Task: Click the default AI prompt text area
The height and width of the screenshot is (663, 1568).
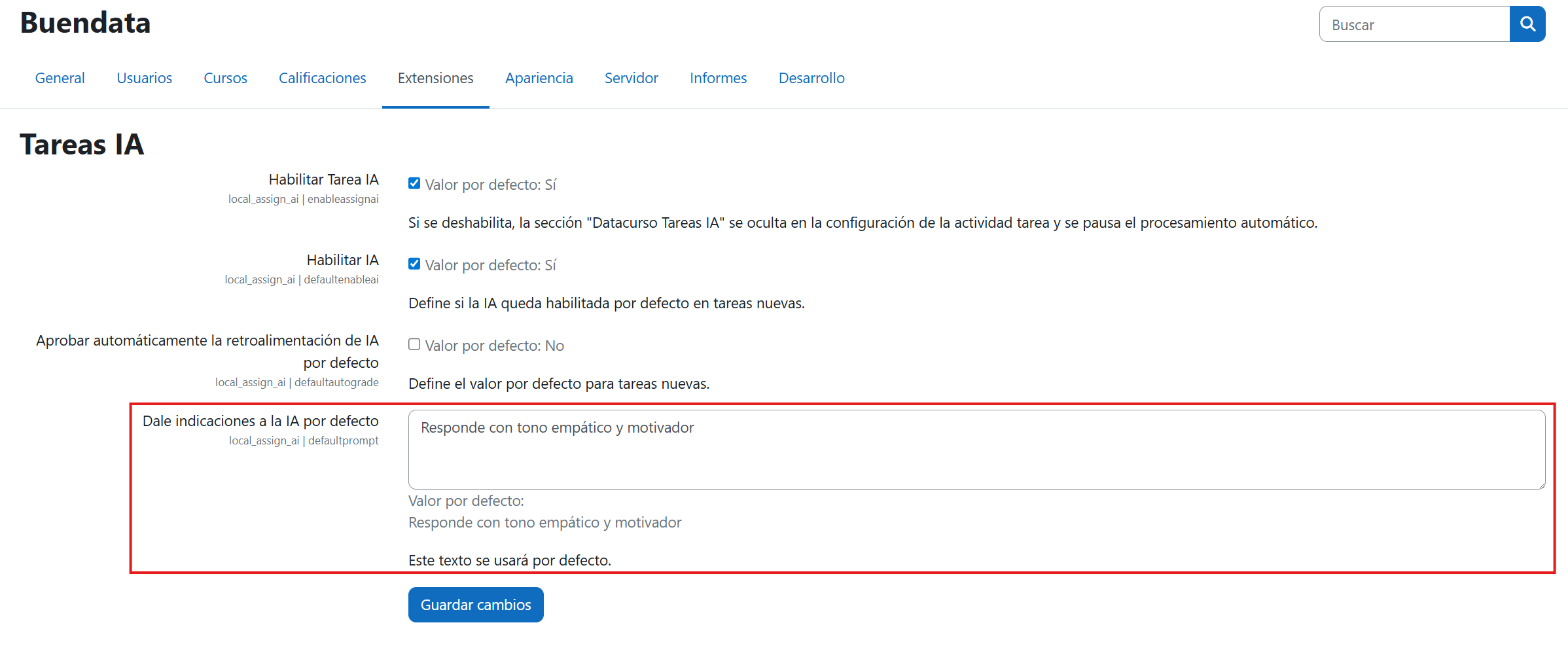Action: [975, 449]
